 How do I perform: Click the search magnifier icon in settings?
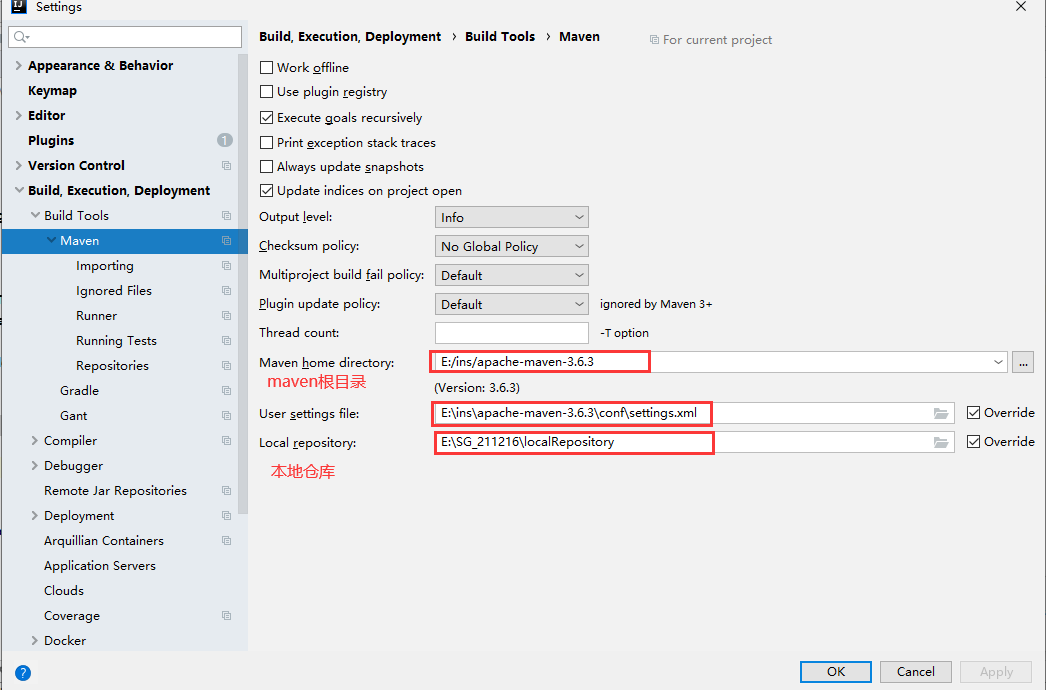tap(21, 37)
